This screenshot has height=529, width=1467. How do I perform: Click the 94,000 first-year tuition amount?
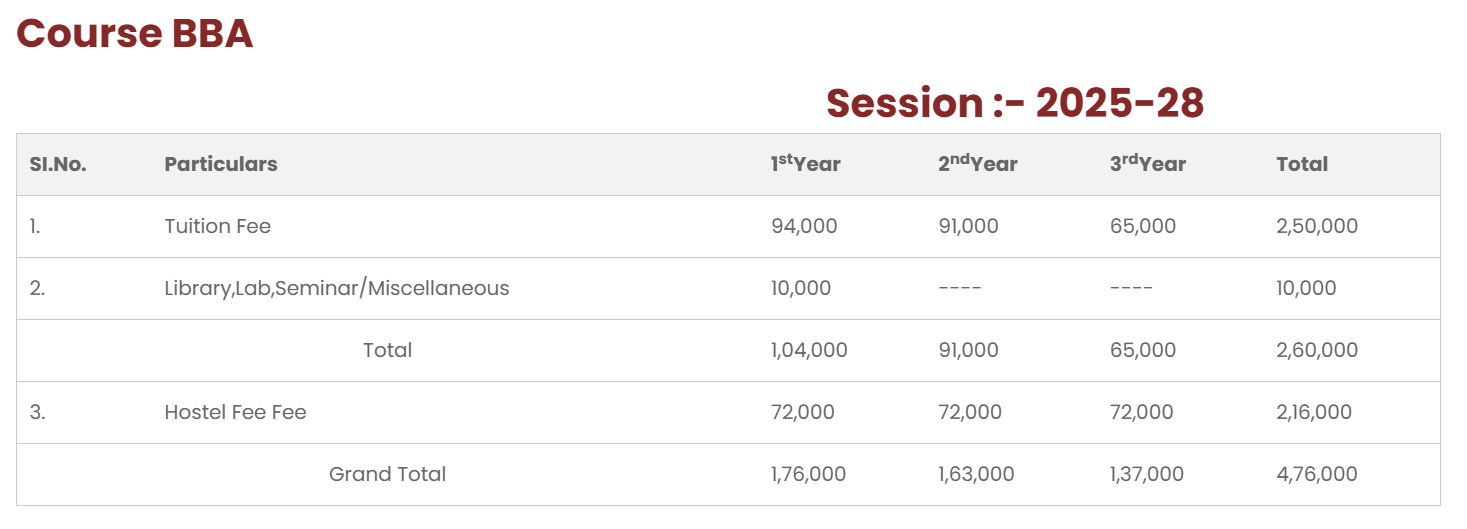[804, 227]
